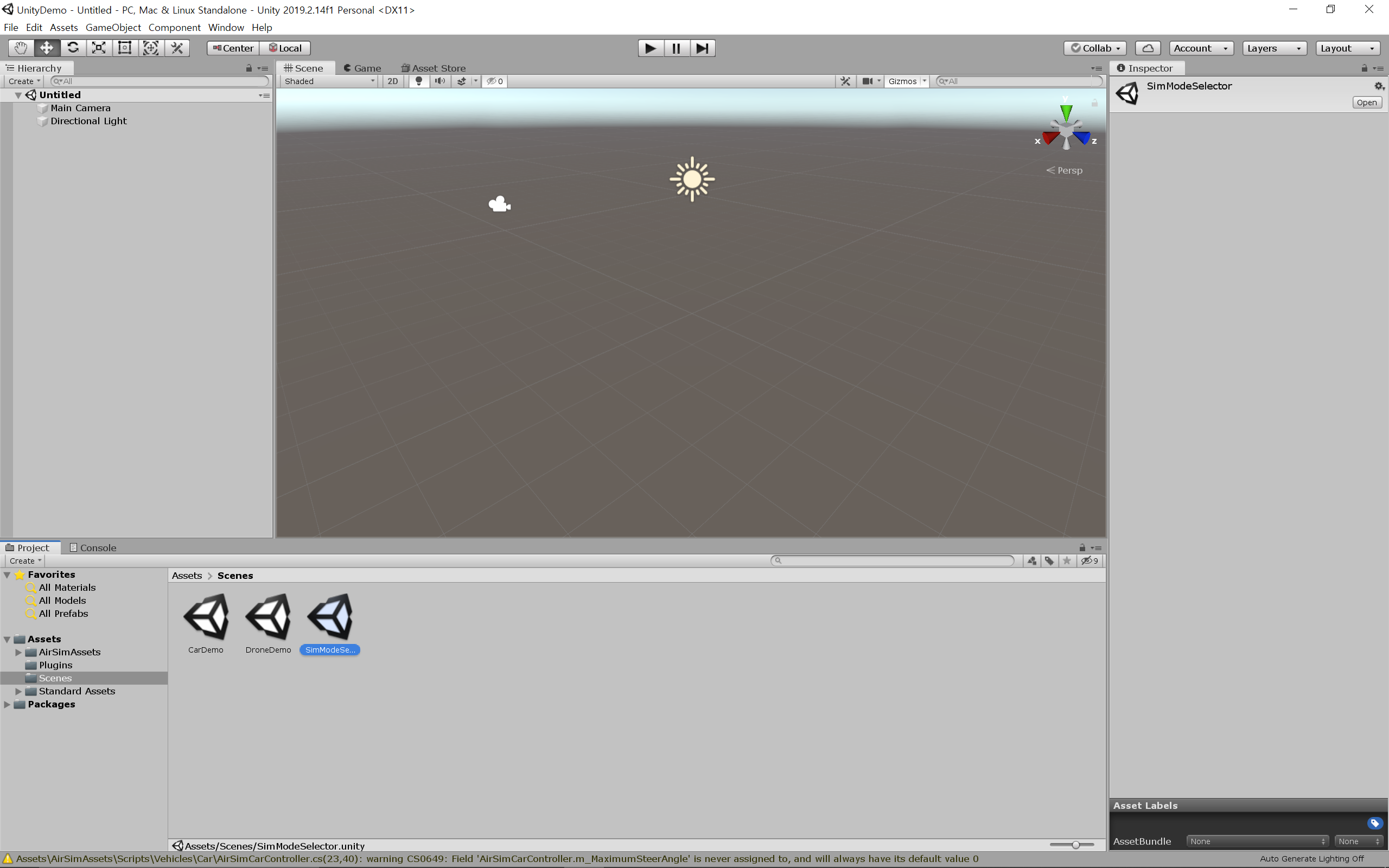Toggle scene lighting preview
Image resolution: width=1389 pixels, height=868 pixels.
click(x=418, y=81)
